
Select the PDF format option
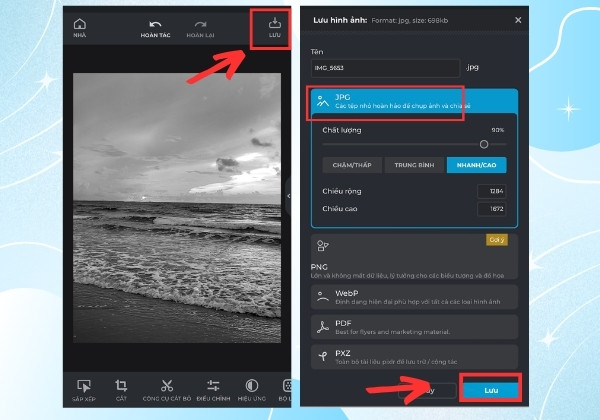(414, 327)
